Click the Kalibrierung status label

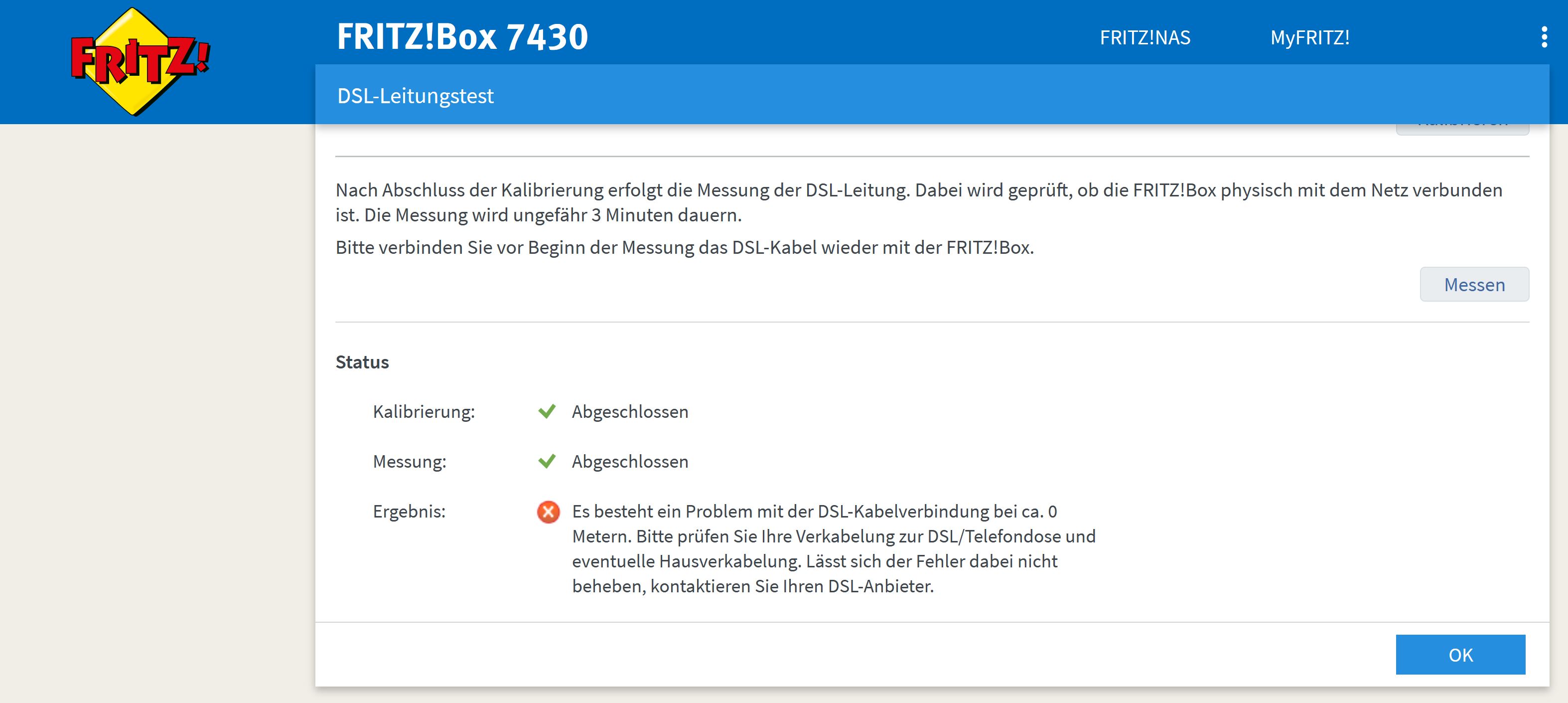(x=424, y=412)
